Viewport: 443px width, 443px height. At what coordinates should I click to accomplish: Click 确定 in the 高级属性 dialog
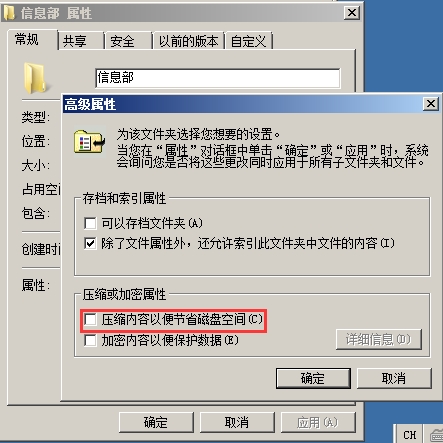[x=313, y=378]
